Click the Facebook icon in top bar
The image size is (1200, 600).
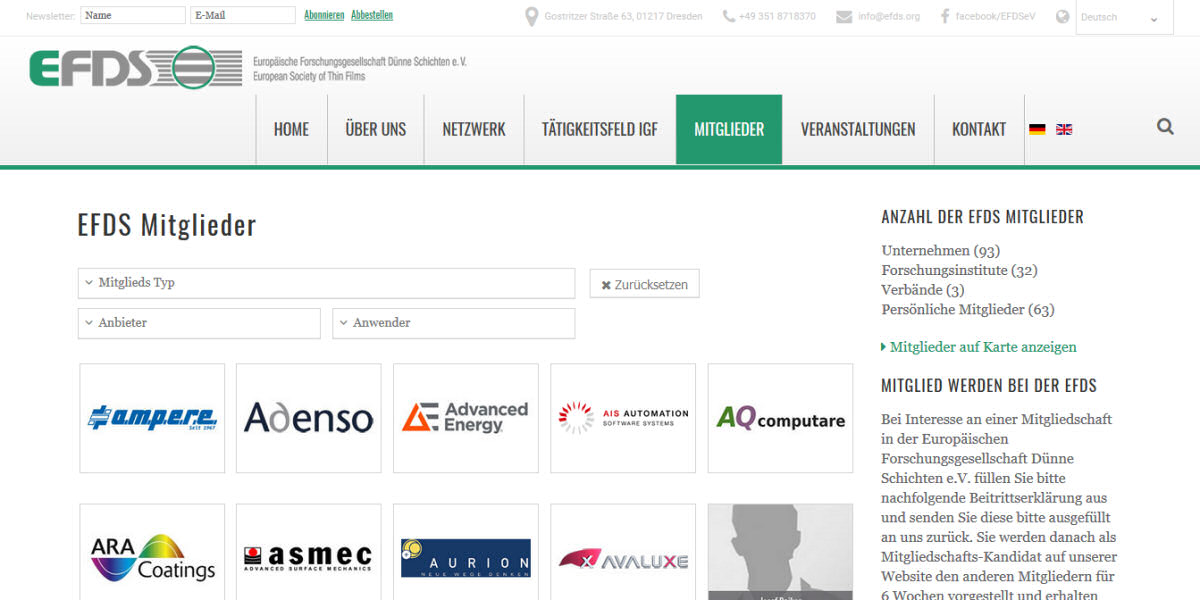(944, 16)
